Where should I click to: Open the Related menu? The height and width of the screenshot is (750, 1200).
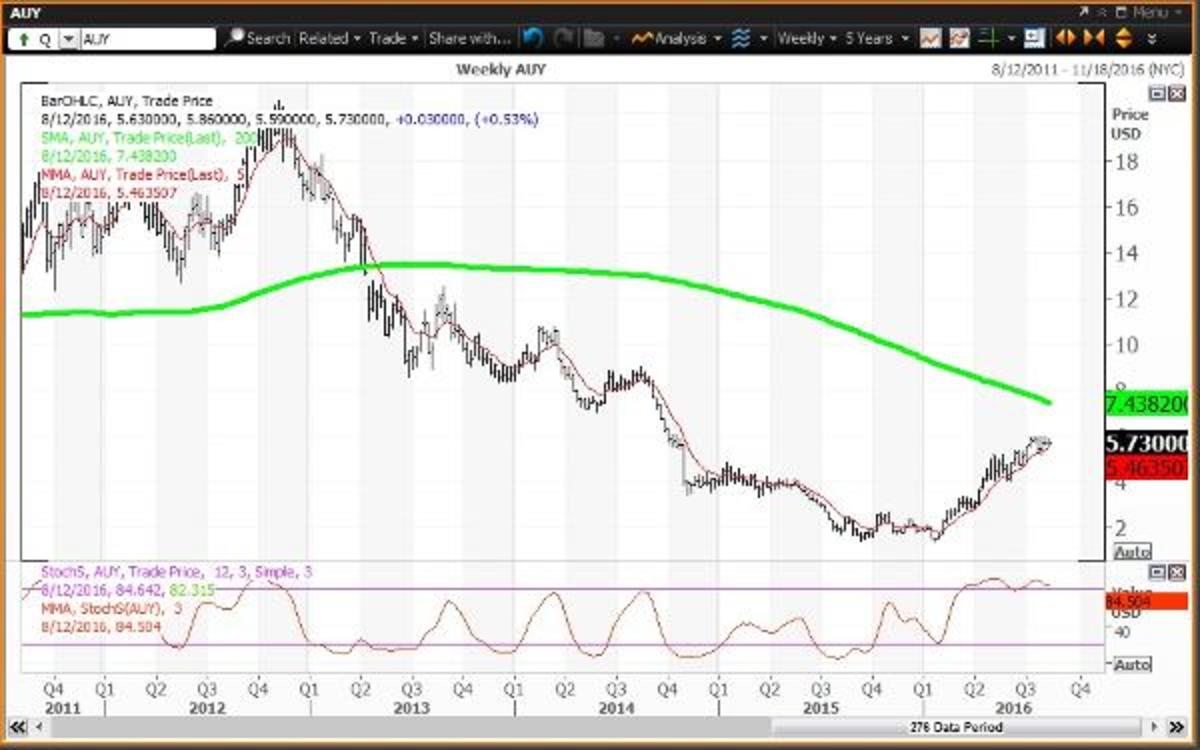pos(329,39)
